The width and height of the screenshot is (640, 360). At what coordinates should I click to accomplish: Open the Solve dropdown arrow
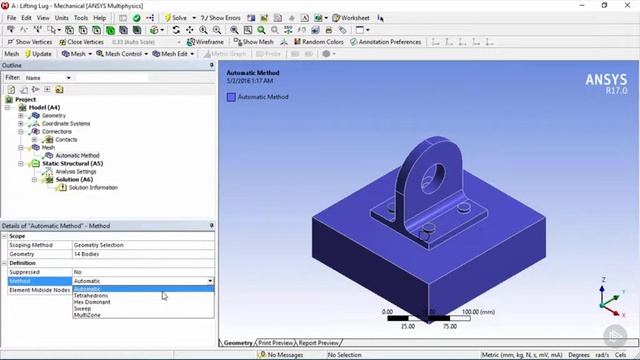point(194,18)
